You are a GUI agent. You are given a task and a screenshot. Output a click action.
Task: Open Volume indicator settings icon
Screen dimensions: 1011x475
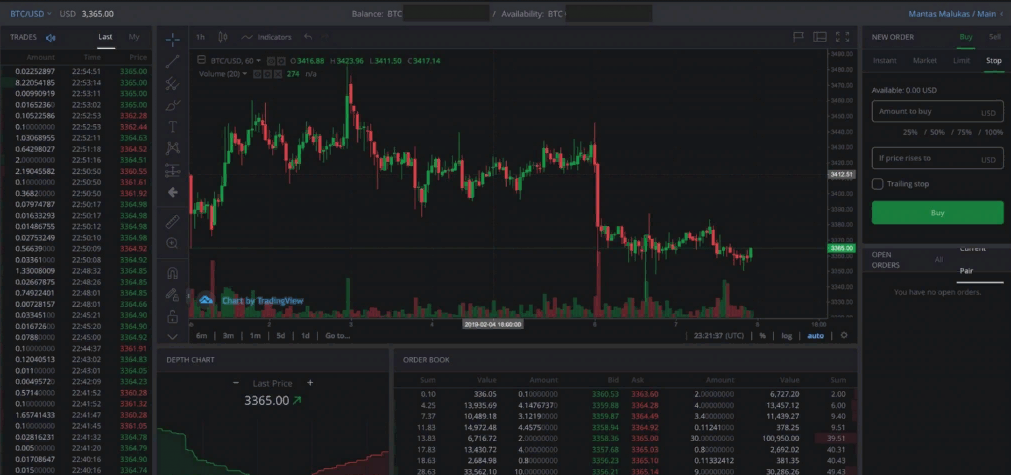click(268, 74)
